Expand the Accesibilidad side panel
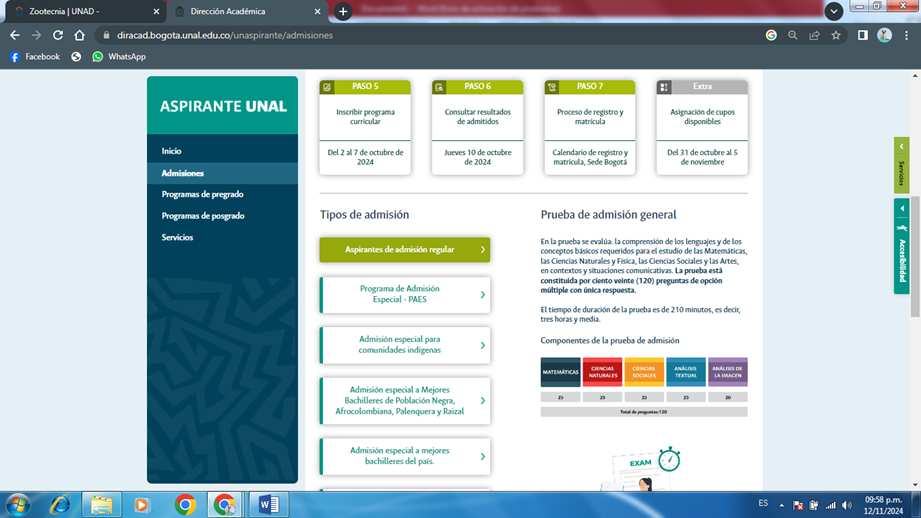This screenshot has width=921, height=518. coord(901,245)
